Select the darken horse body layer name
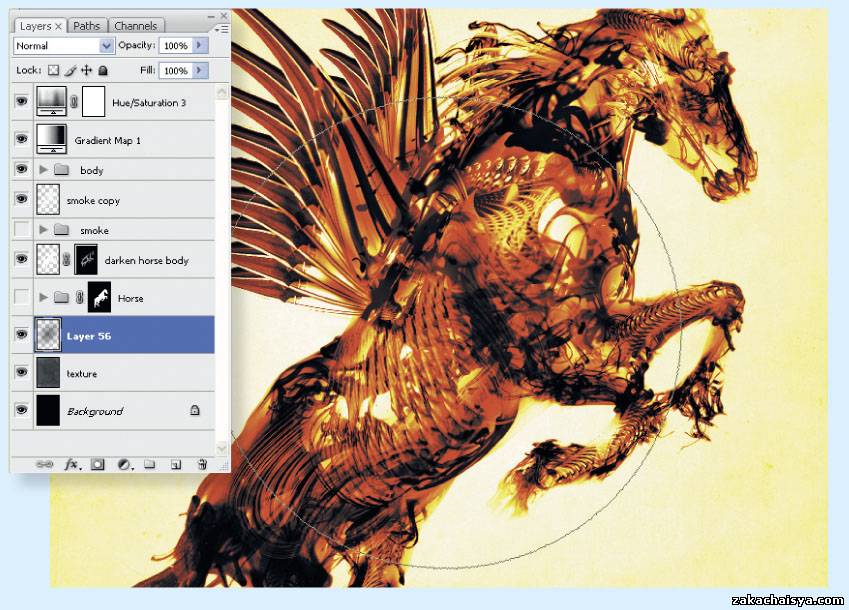Viewport: 849px width, 610px height. click(146, 260)
